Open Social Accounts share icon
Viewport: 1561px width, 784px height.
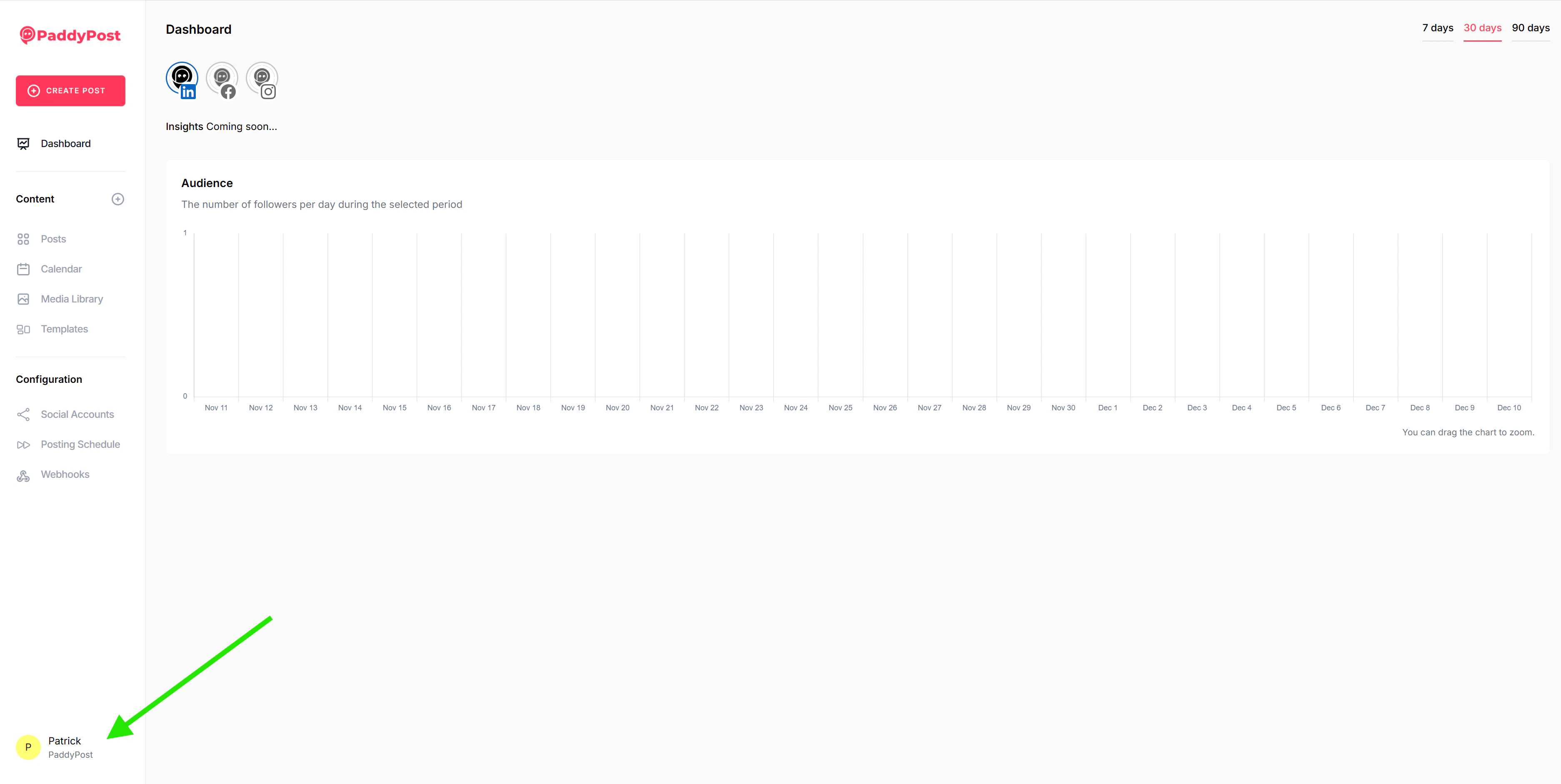pyautogui.click(x=24, y=414)
